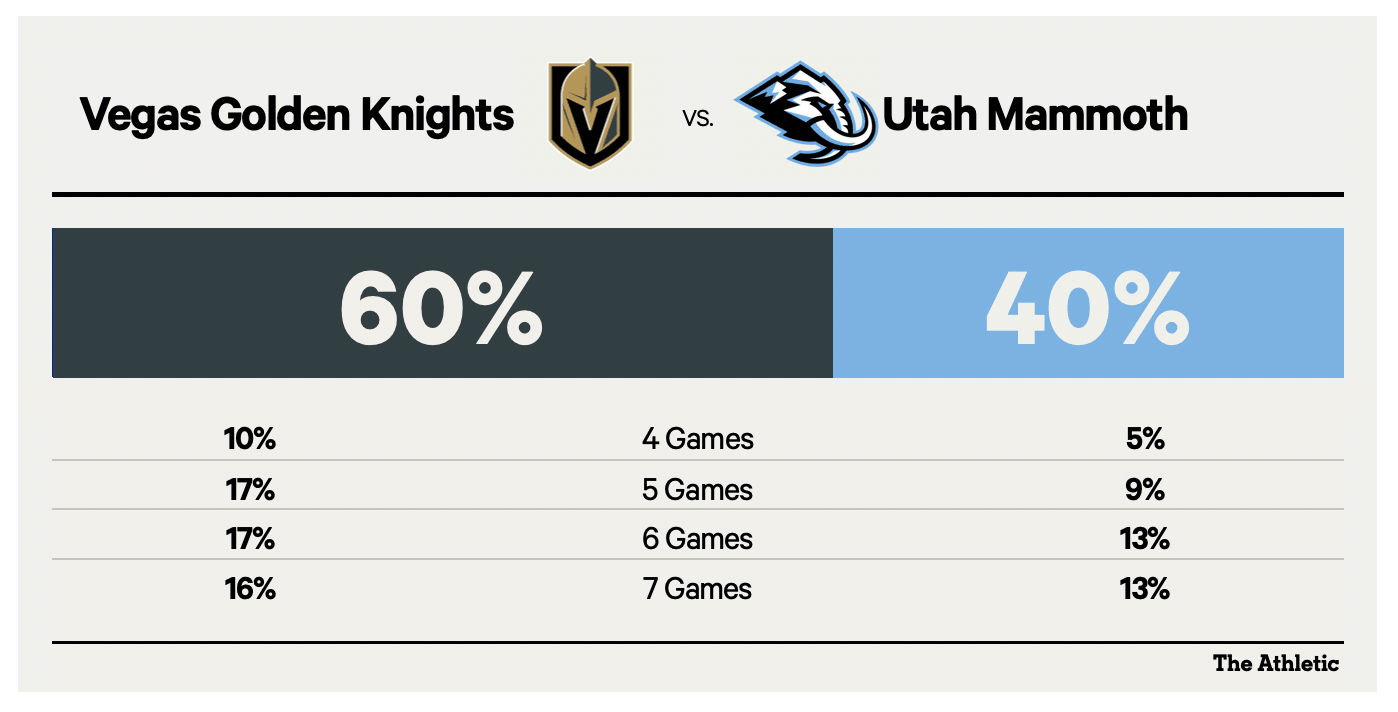Viewport: 1398px width, 712px height.
Task: Click Utah 9% chance in 5 games
Action: [x=1144, y=490]
